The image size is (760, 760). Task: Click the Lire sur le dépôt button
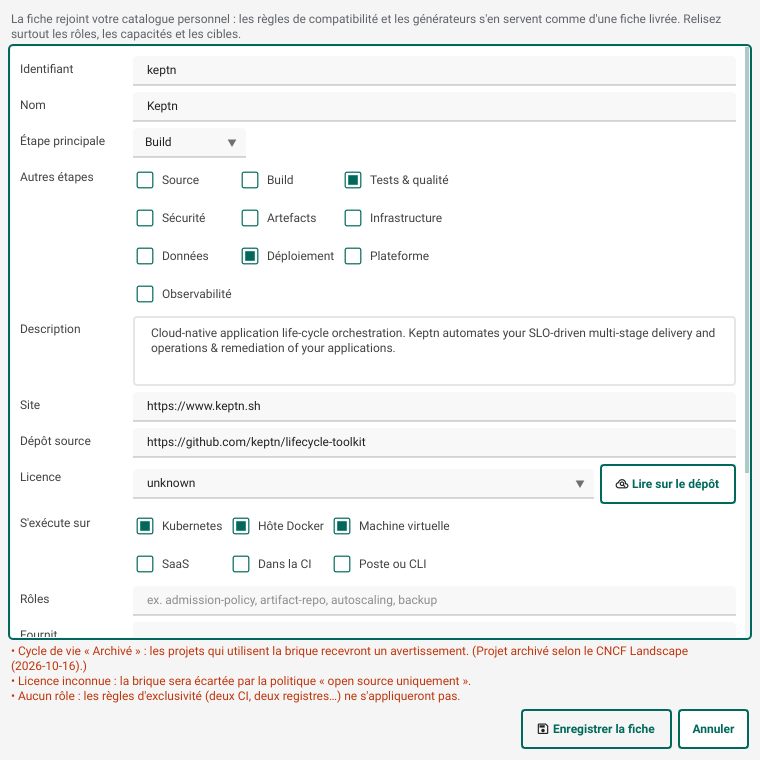click(667, 484)
